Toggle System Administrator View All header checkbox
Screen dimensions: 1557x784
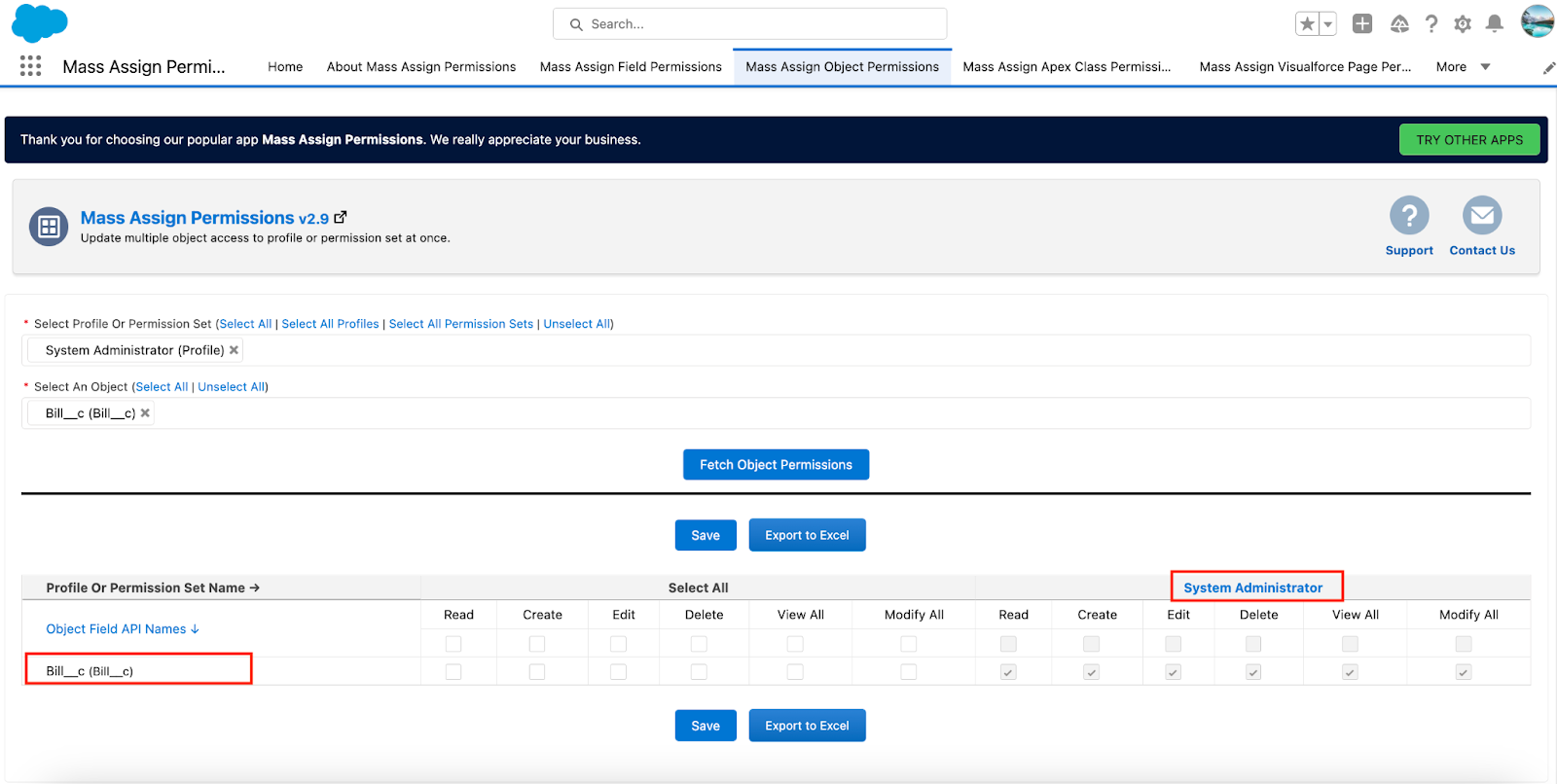click(x=1350, y=644)
